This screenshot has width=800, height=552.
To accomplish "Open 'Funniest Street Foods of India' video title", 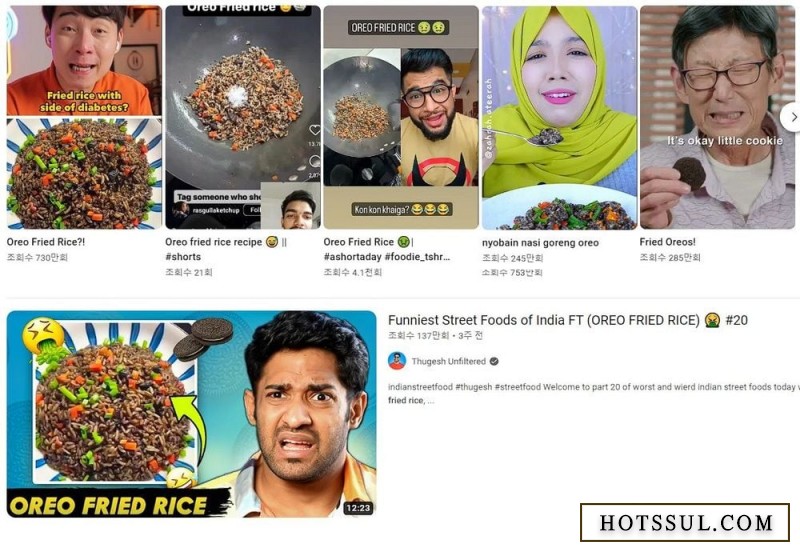I will pyautogui.click(x=568, y=320).
